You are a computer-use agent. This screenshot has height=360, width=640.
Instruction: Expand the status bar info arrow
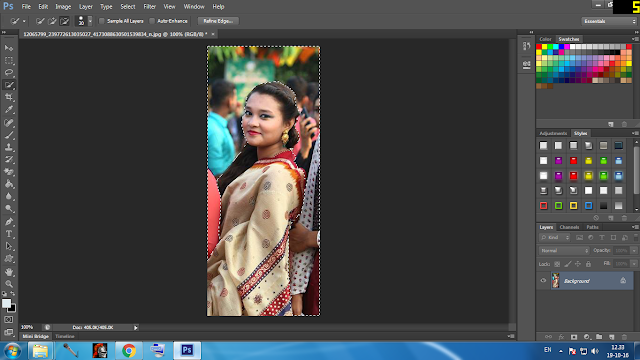click(x=136, y=327)
